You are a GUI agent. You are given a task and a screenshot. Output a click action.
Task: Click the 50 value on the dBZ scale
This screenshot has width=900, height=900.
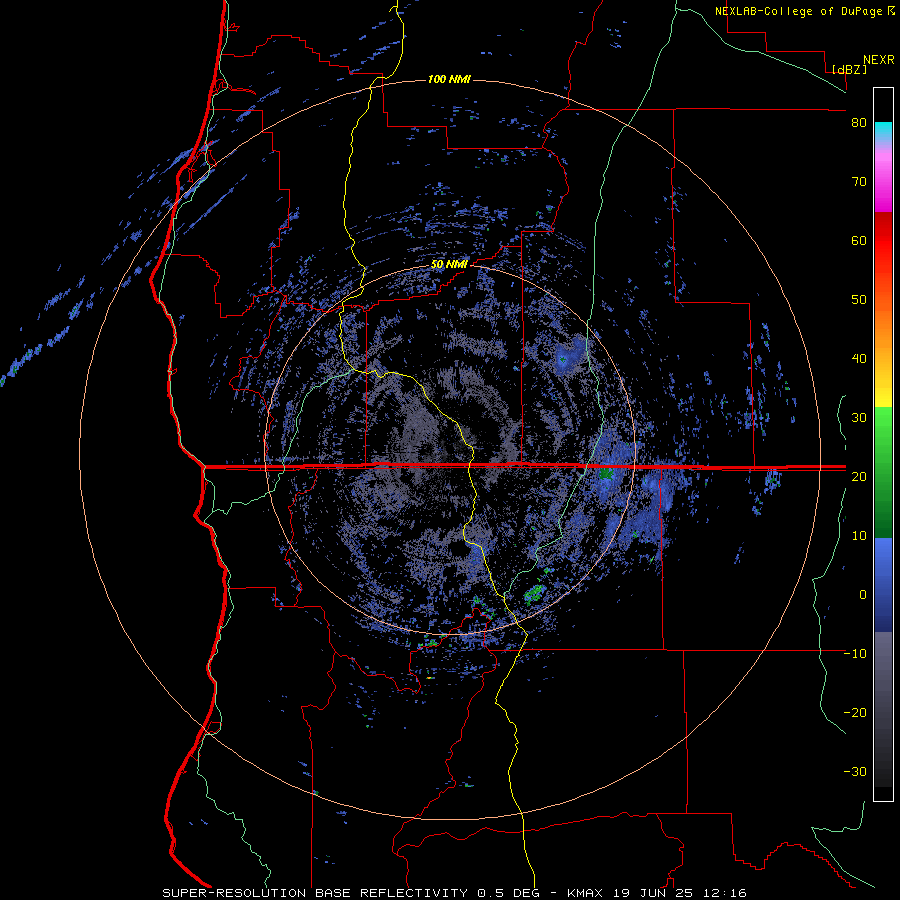[859, 300]
